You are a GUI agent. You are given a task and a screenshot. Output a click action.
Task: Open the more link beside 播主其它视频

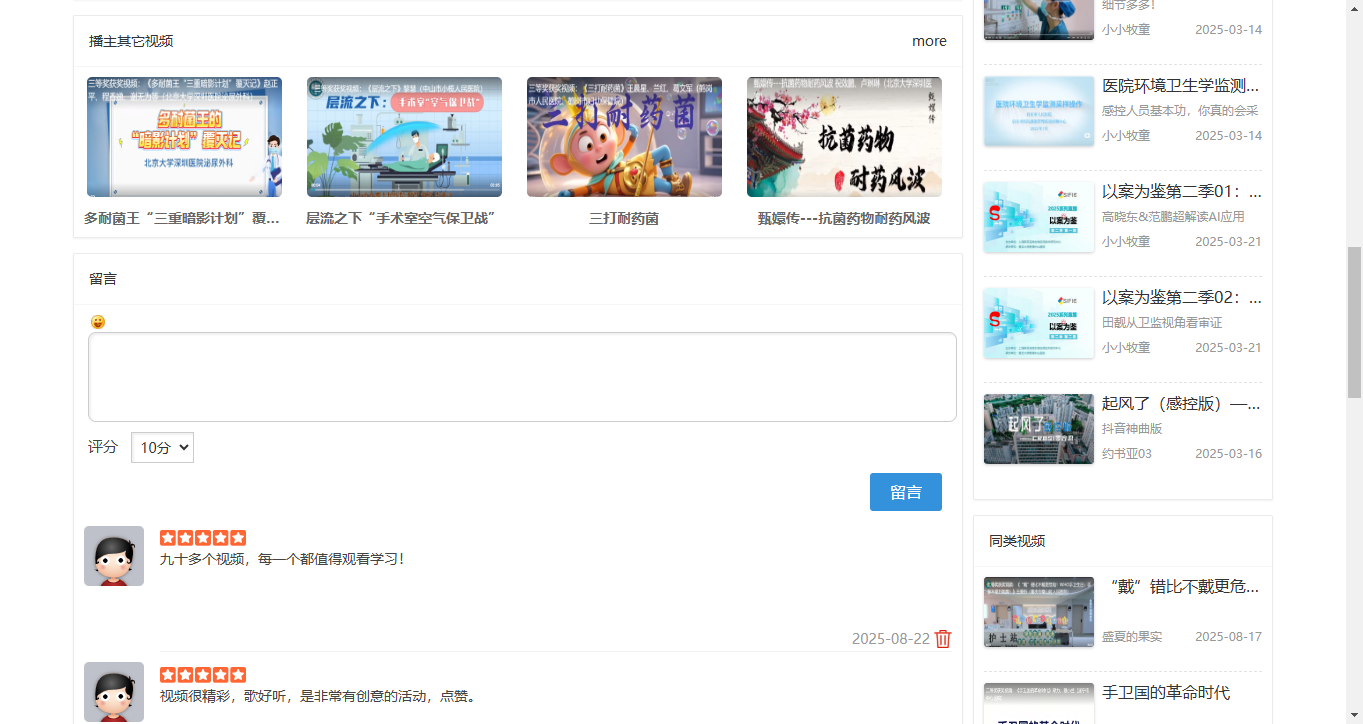coord(929,41)
